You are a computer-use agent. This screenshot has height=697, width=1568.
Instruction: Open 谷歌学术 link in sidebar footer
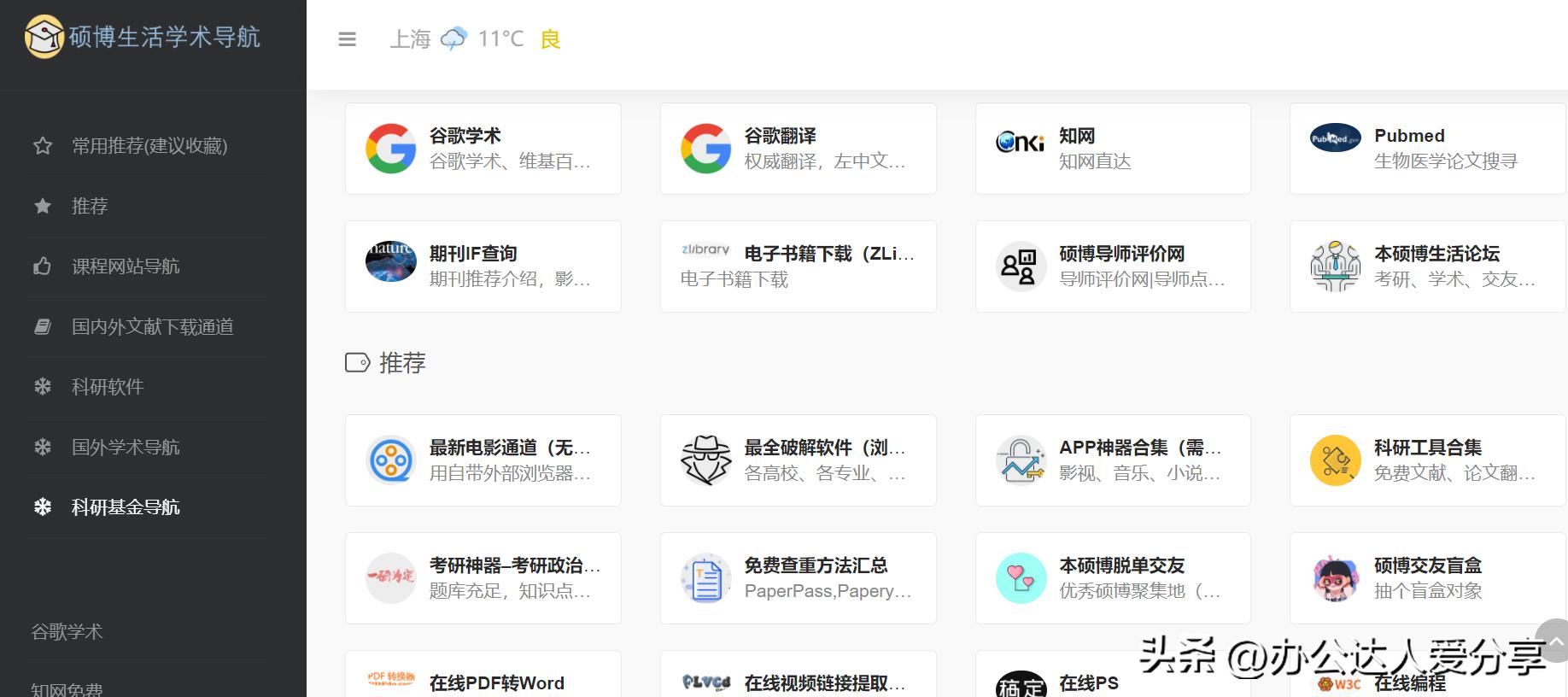[67, 632]
